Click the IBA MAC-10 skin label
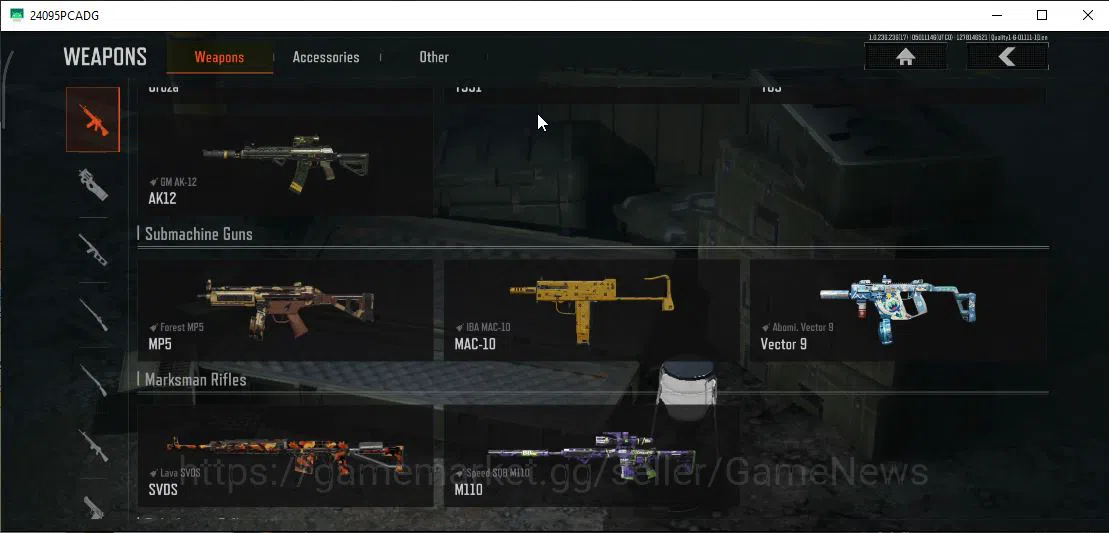Image resolution: width=1109 pixels, height=533 pixels. pyautogui.click(x=483, y=327)
